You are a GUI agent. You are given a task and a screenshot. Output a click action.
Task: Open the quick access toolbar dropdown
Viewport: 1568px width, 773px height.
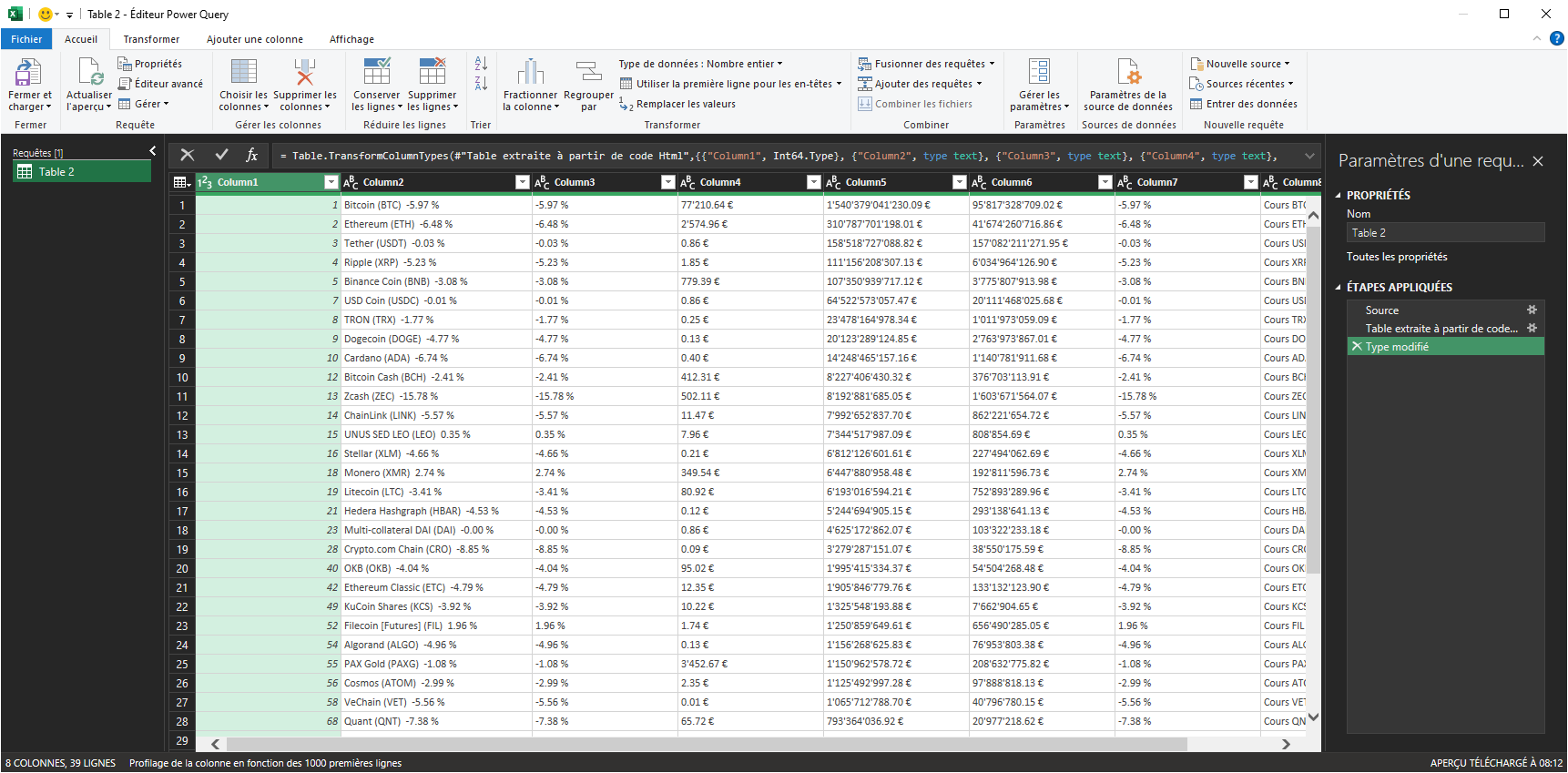coord(69,15)
